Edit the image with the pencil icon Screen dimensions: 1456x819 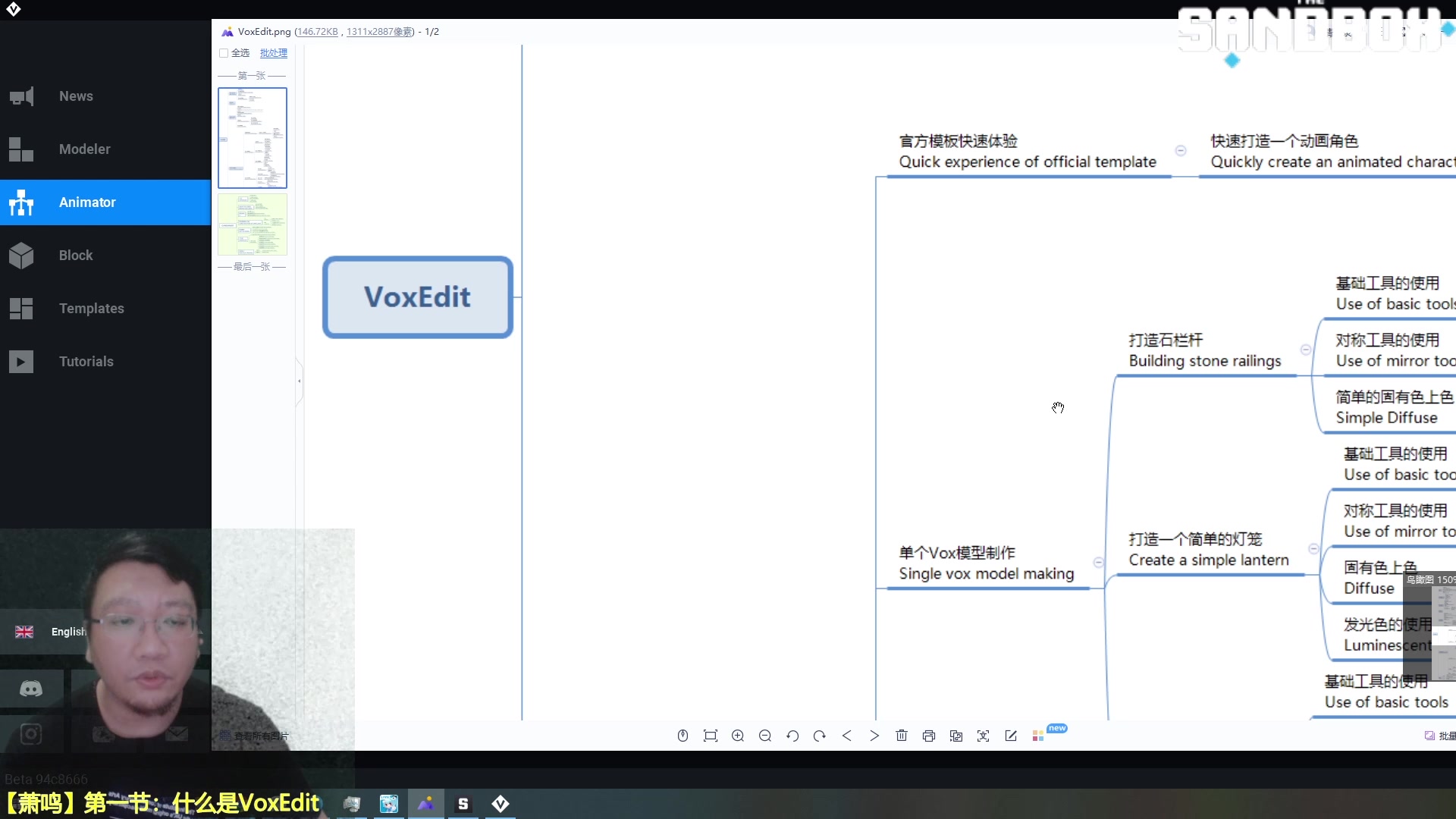click(1011, 736)
